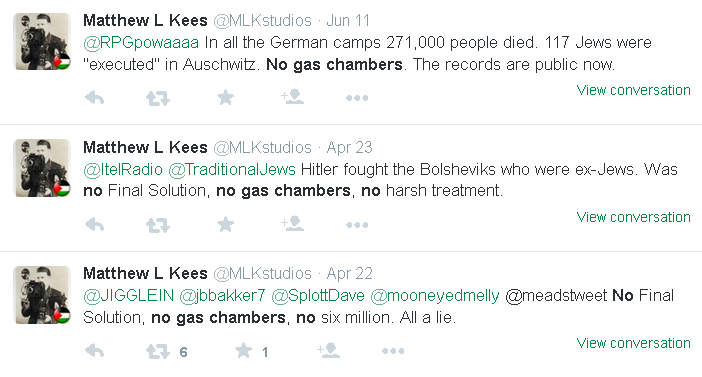Favorite the Jun 11 tweet with star

pos(225,97)
